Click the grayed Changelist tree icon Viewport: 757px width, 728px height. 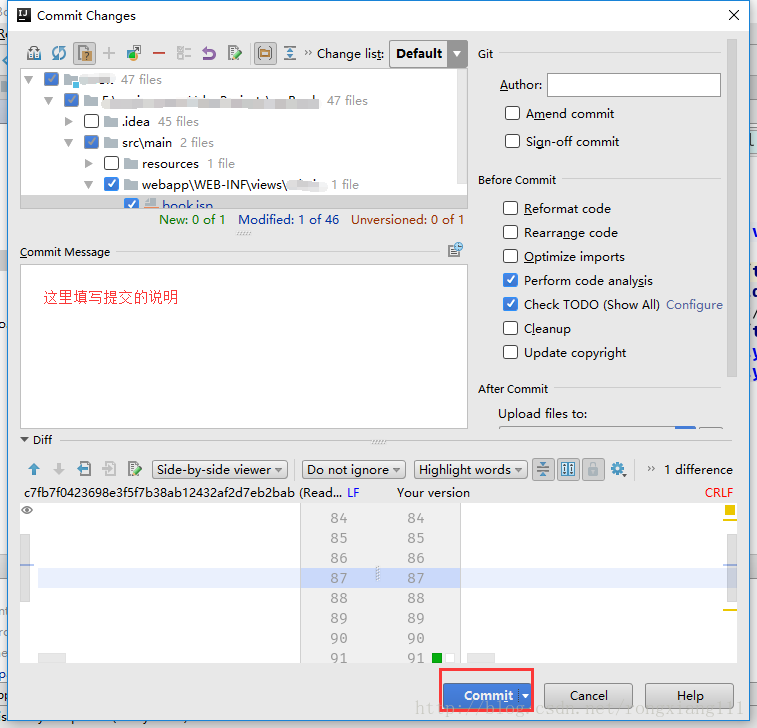(x=183, y=53)
